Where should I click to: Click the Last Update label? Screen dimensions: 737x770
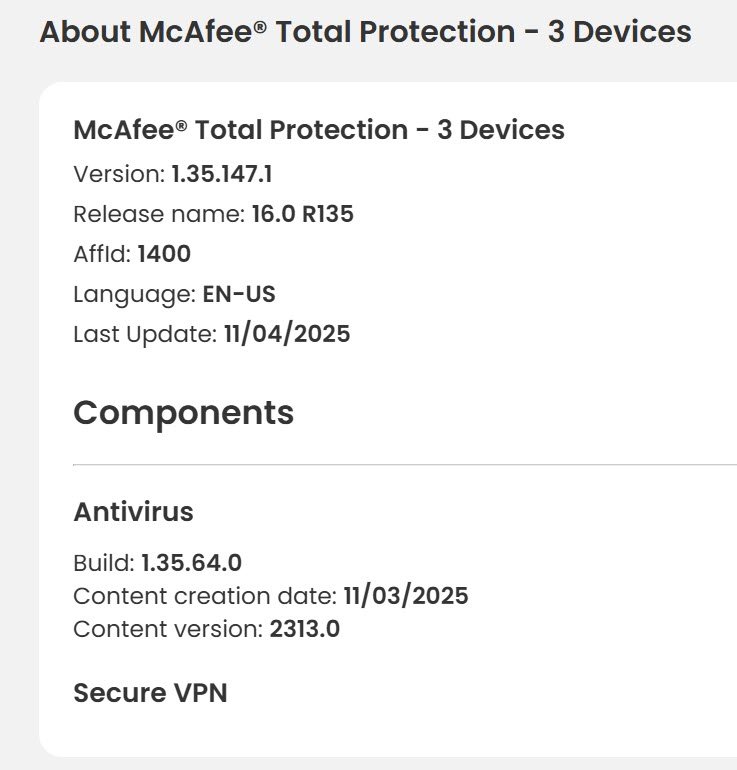click(144, 334)
